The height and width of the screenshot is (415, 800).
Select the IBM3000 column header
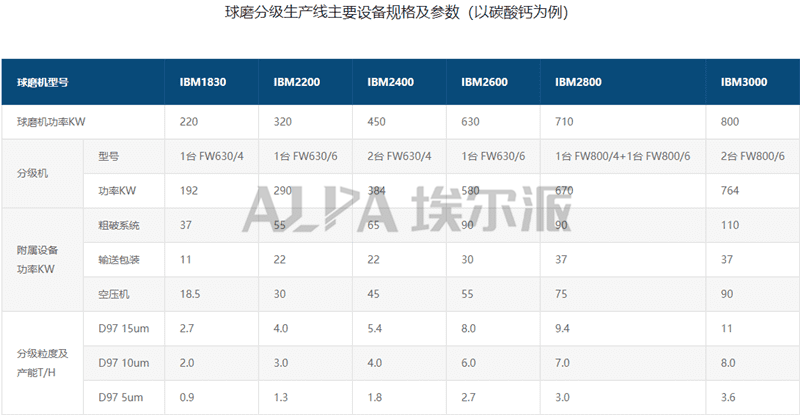click(x=743, y=83)
